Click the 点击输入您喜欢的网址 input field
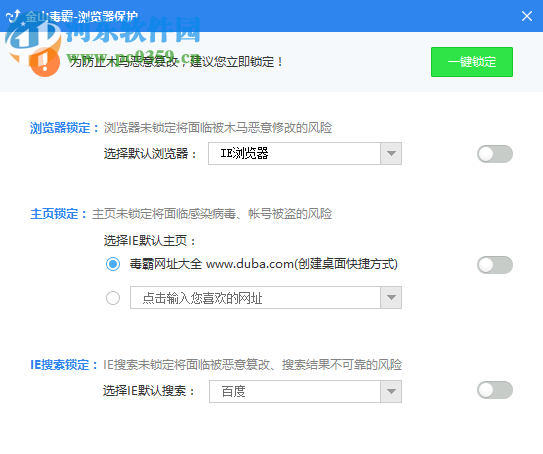 click(x=255, y=297)
